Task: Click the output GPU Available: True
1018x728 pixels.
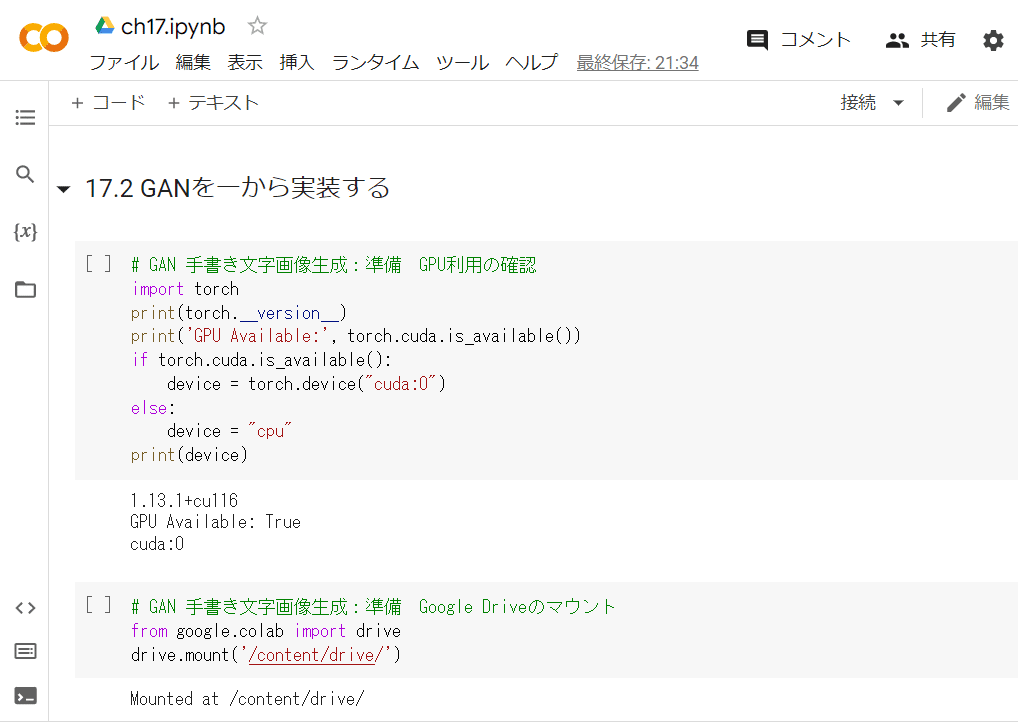Action: (x=216, y=521)
